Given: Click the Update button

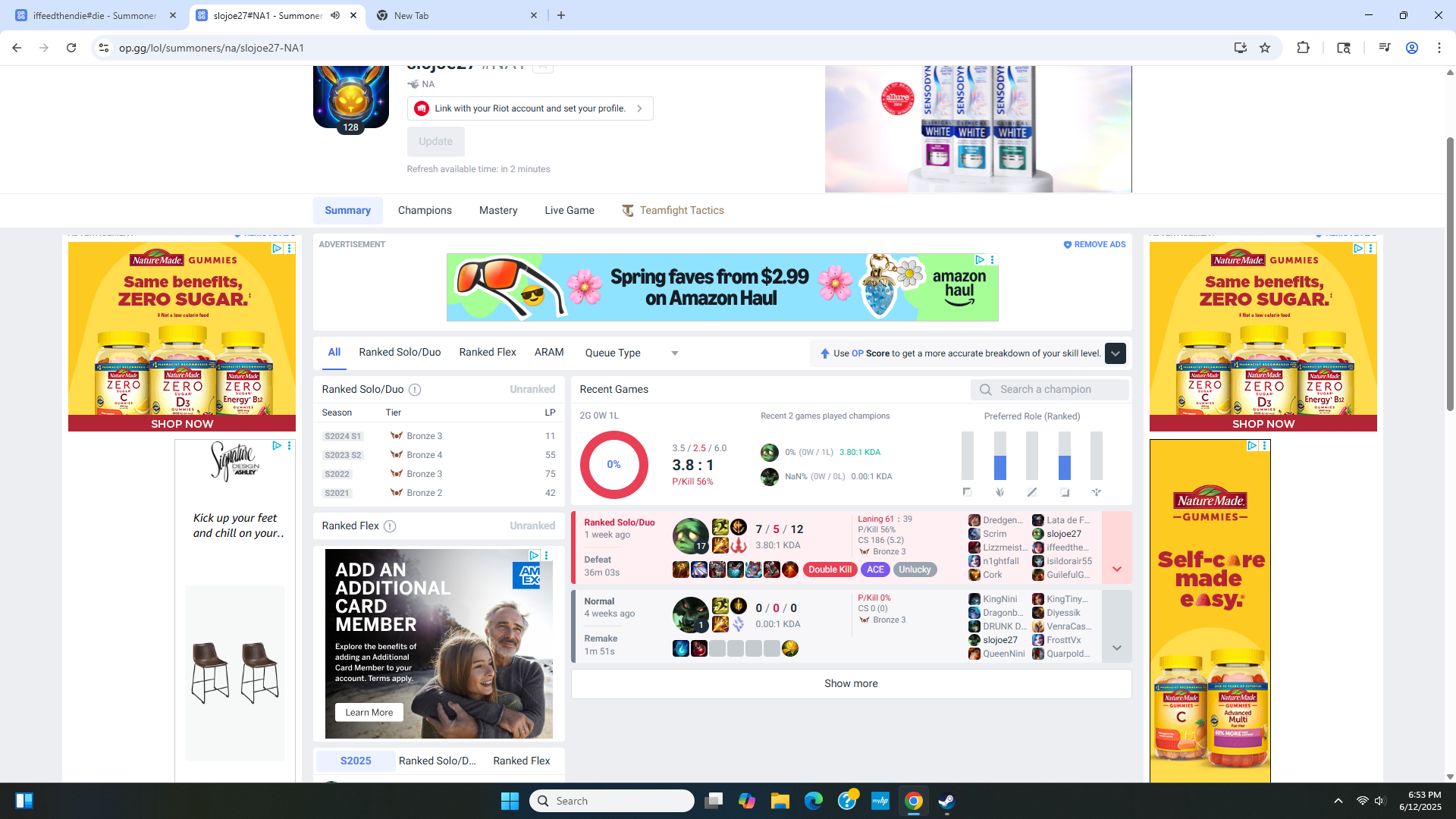Looking at the screenshot, I should [x=436, y=142].
